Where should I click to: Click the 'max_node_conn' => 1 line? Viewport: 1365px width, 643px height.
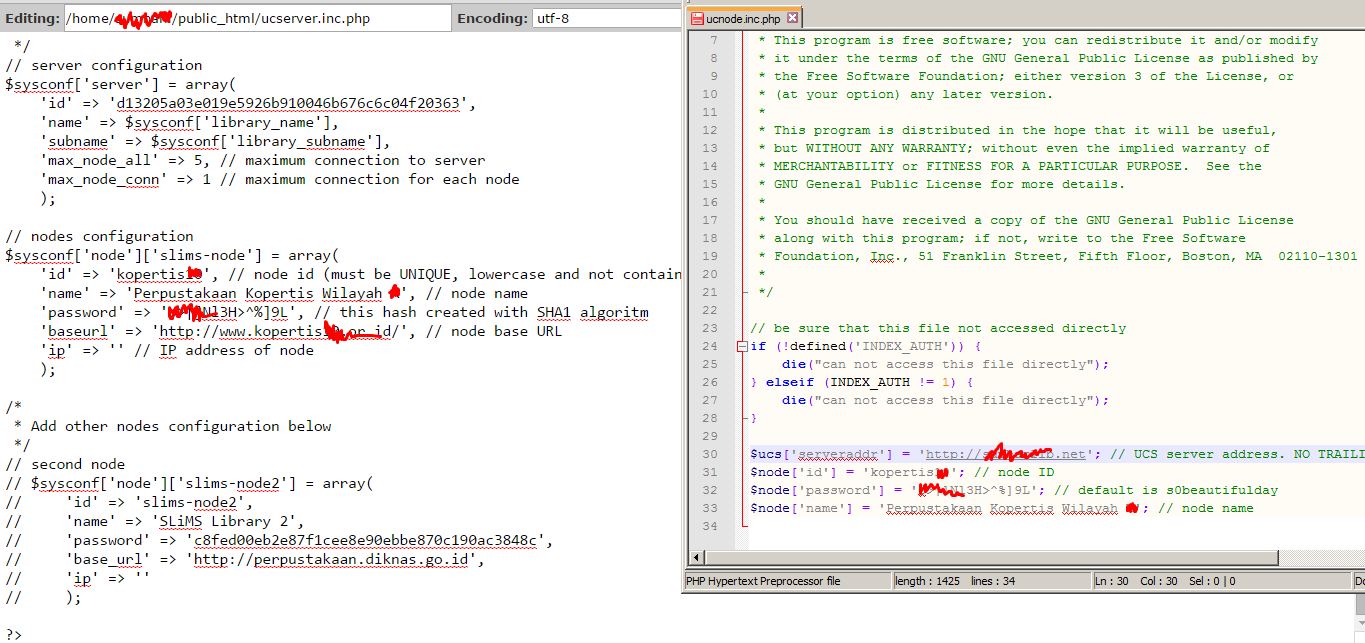(x=280, y=179)
